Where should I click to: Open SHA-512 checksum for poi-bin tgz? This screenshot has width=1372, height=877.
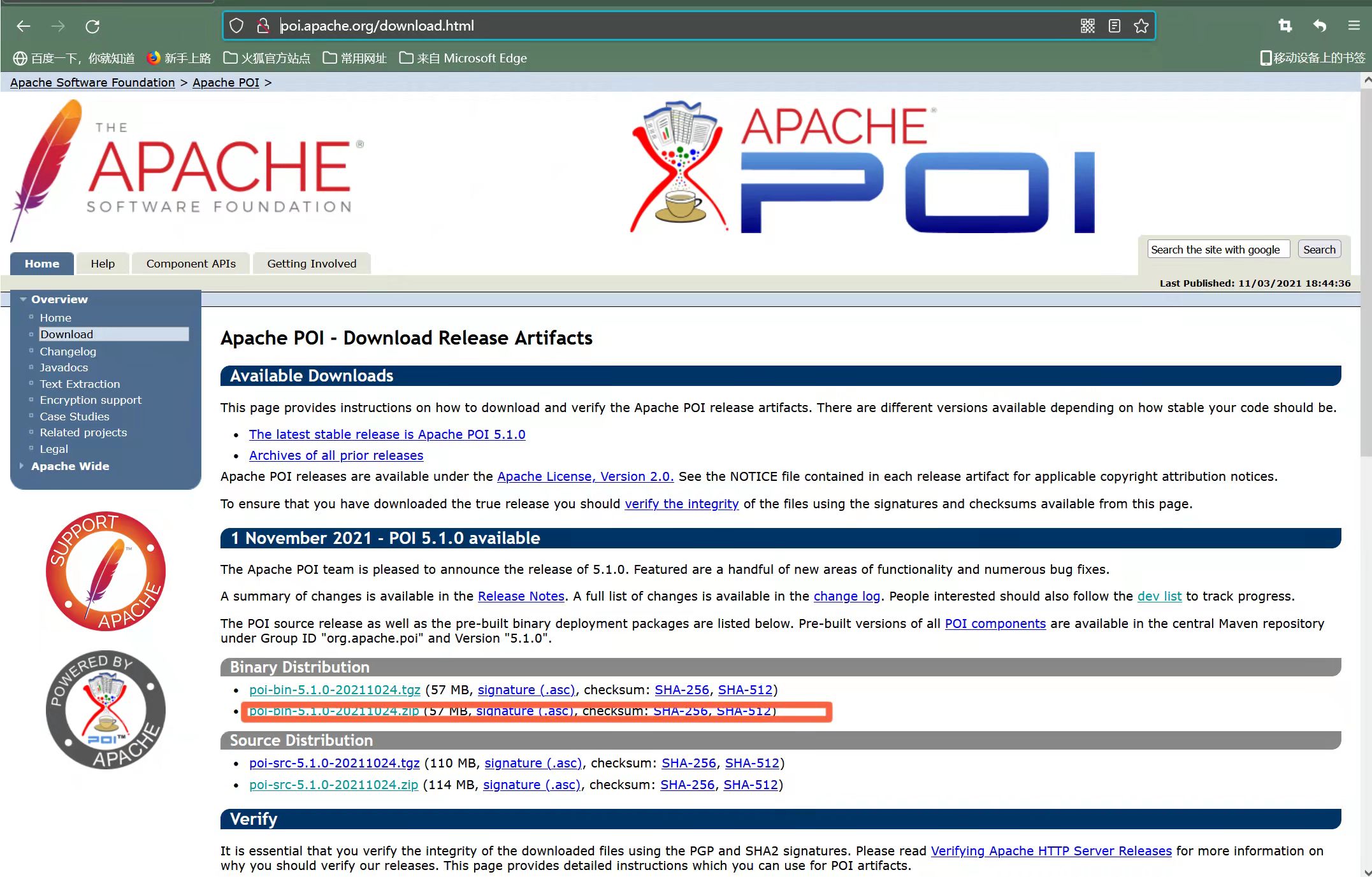[745, 690]
